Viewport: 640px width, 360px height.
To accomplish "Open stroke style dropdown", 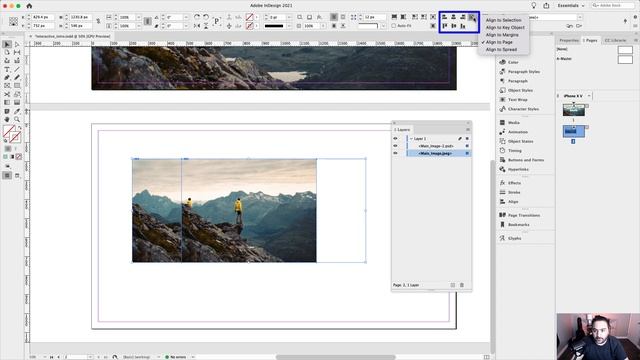I will 289,26.
